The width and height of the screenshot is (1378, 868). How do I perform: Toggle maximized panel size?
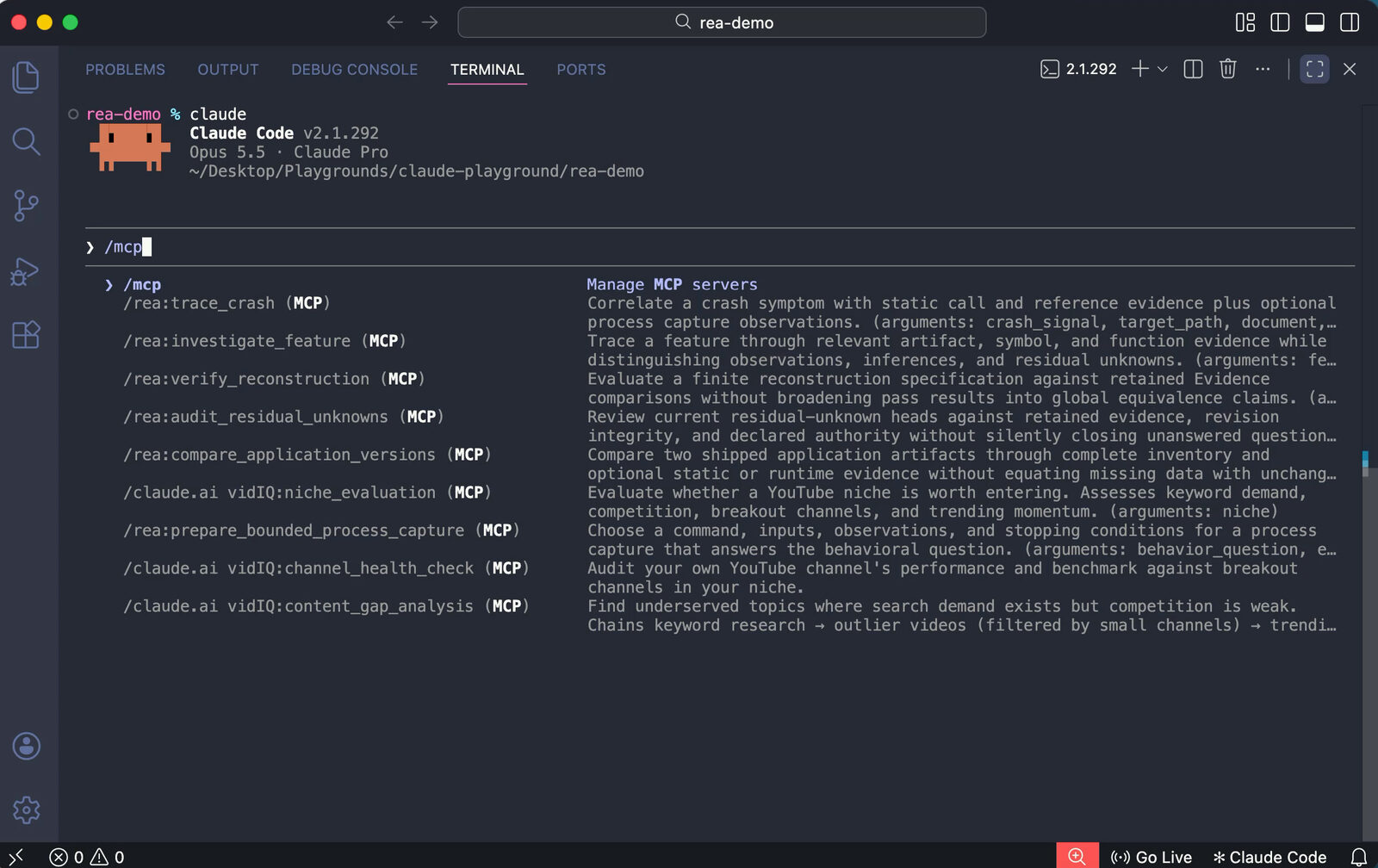[x=1314, y=69]
